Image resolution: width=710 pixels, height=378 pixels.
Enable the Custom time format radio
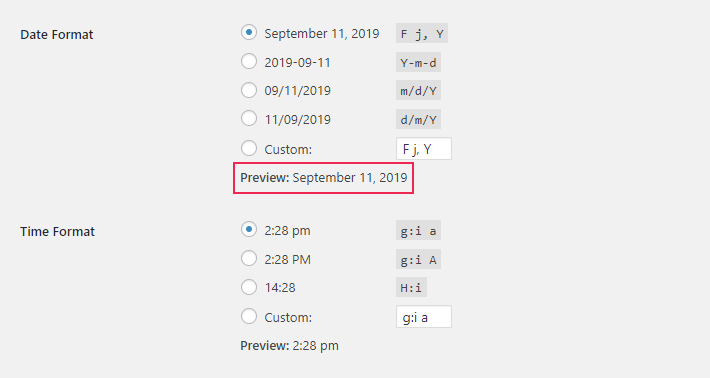[x=249, y=316]
